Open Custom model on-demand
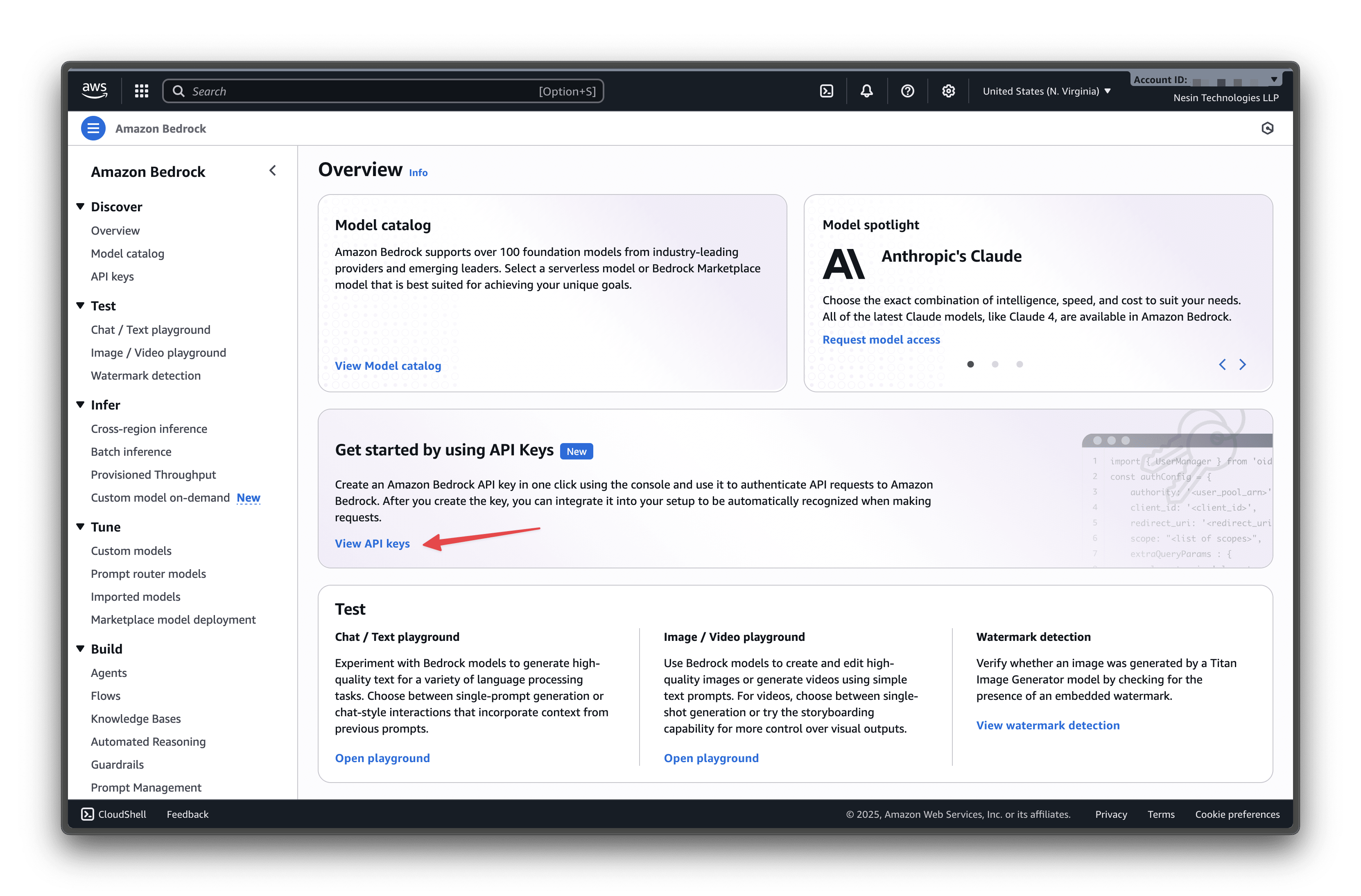 coord(160,498)
